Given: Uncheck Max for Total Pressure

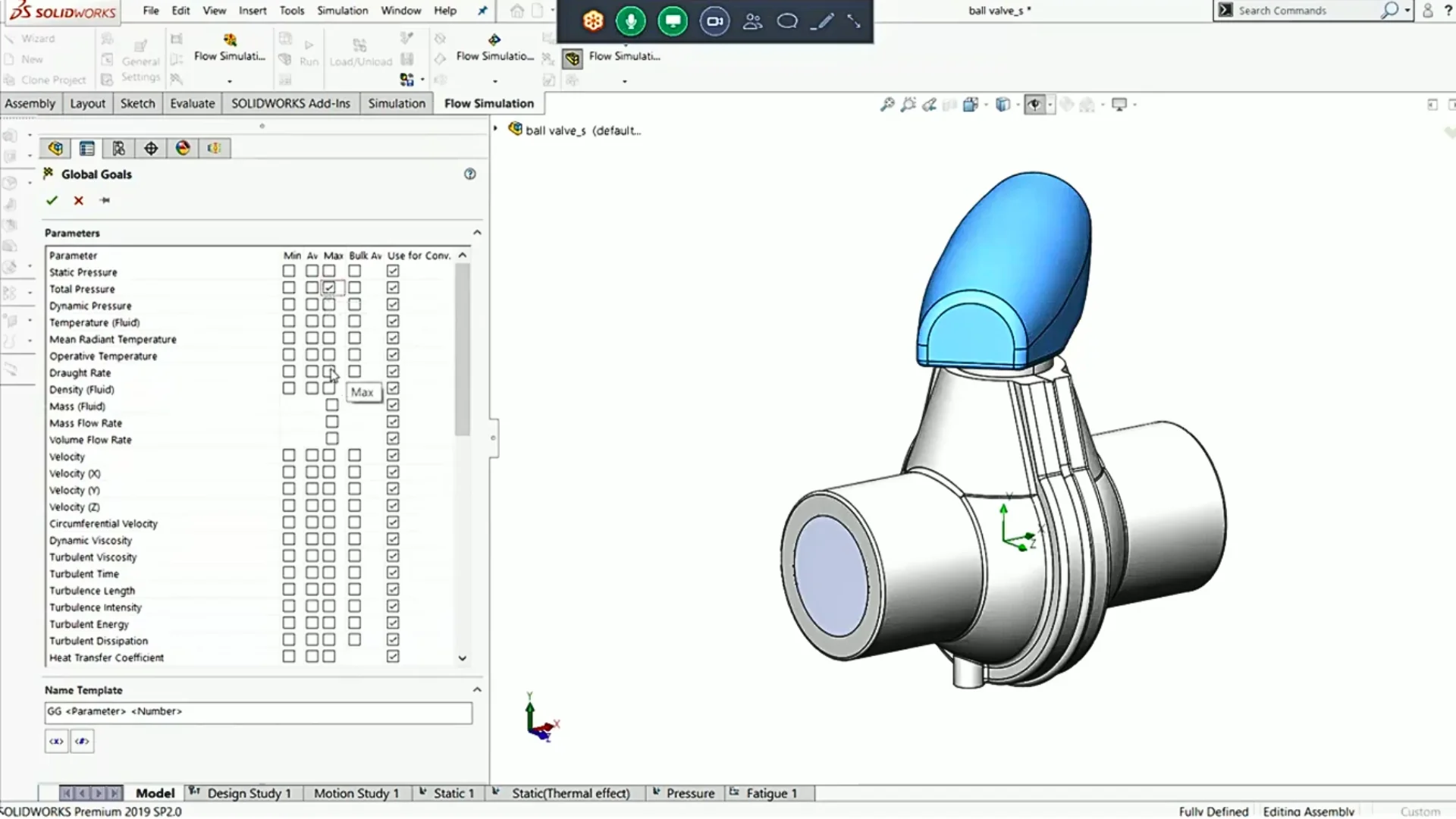Looking at the screenshot, I should (x=329, y=288).
